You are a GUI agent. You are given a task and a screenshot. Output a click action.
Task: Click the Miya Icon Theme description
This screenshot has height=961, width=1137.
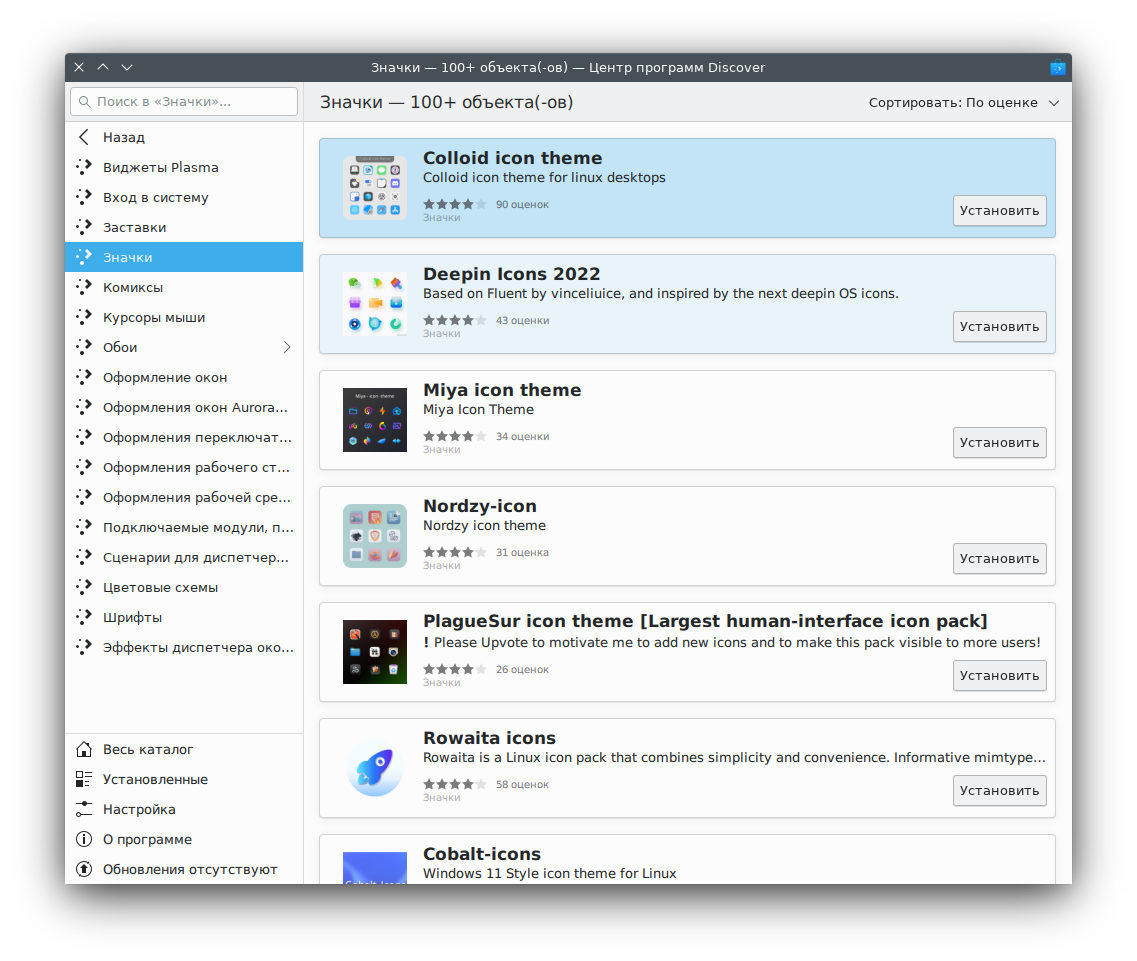coord(479,409)
